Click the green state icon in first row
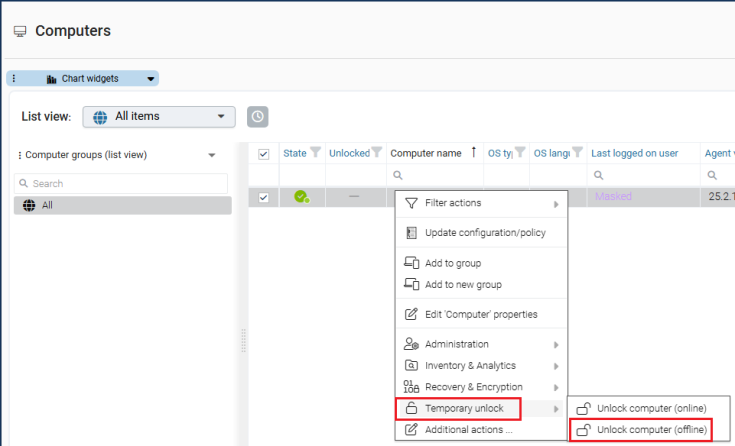735x446 pixels. (x=300, y=197)
